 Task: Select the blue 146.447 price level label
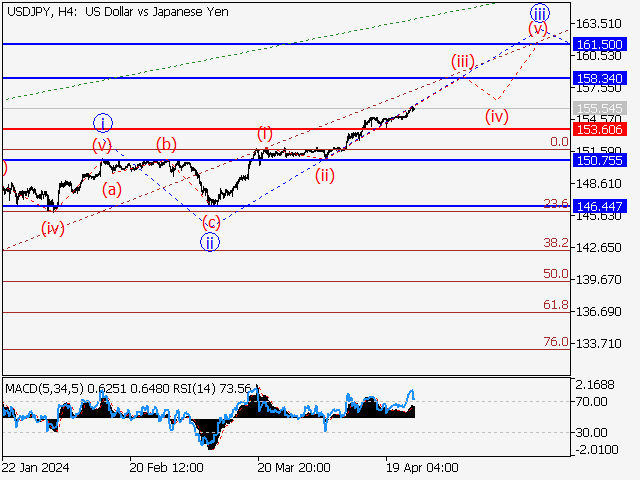[x=599, y=207]
